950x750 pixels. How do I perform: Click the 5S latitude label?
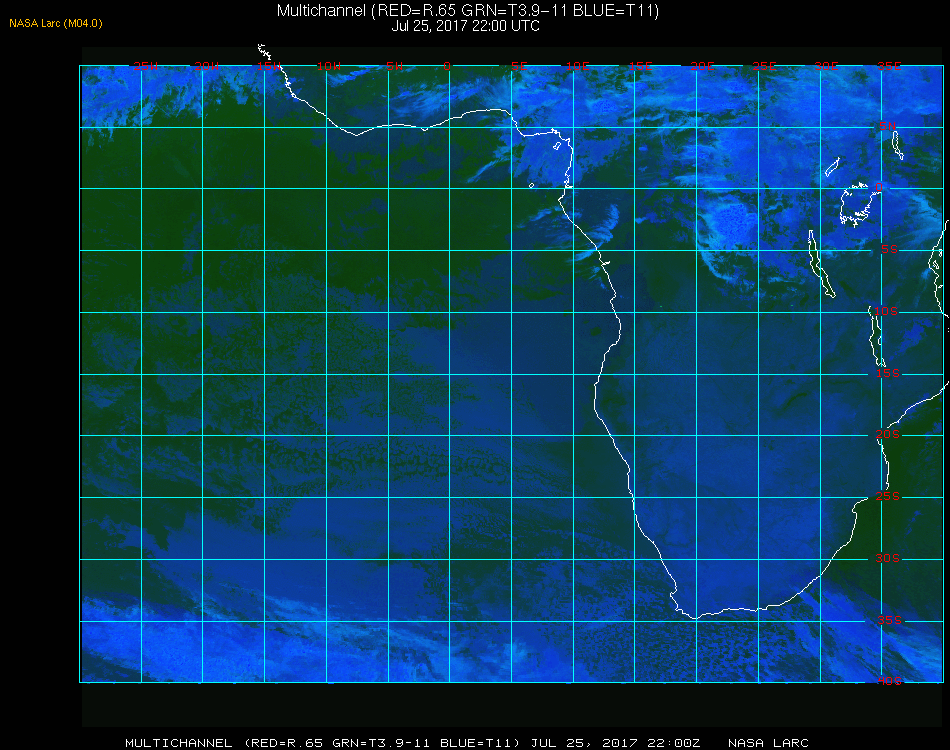click(889, 249)
